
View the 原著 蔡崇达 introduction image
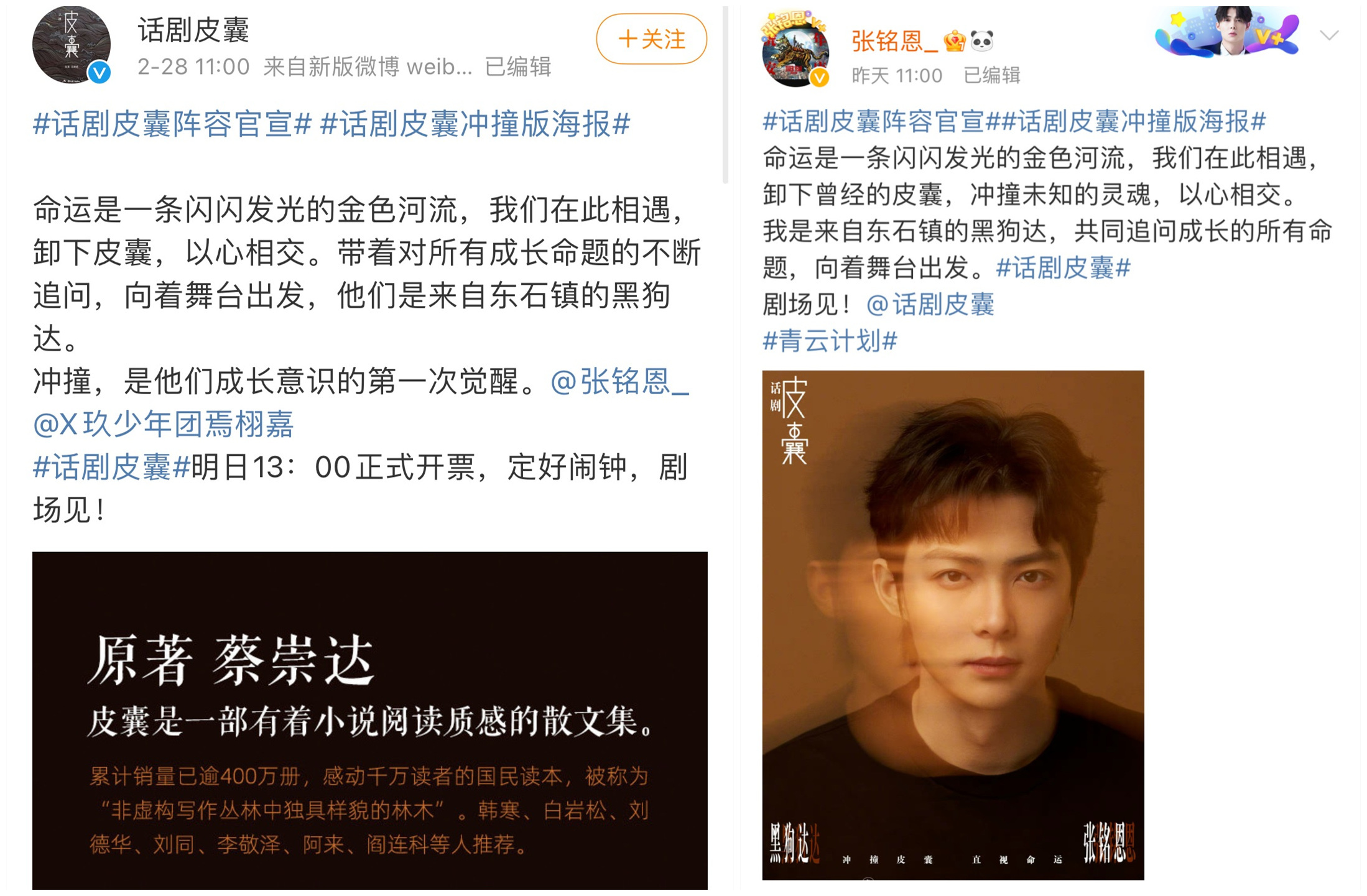tap(370, 721)
